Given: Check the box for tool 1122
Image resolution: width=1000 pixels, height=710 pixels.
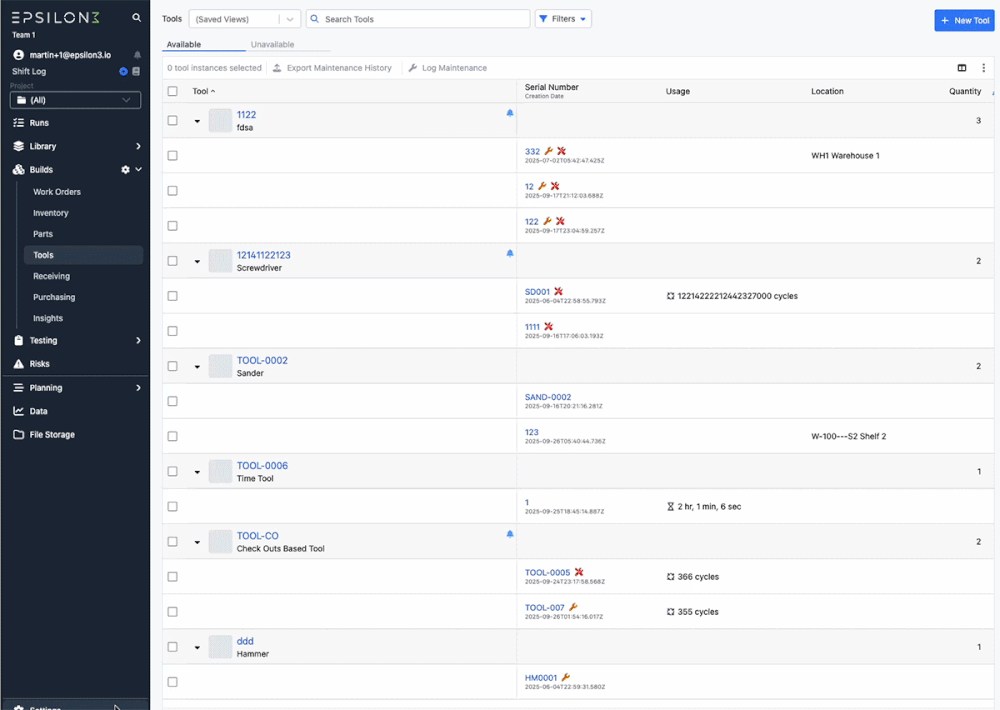Looking at the screenshot, I should pyautogui.click(x=172, y=121).
